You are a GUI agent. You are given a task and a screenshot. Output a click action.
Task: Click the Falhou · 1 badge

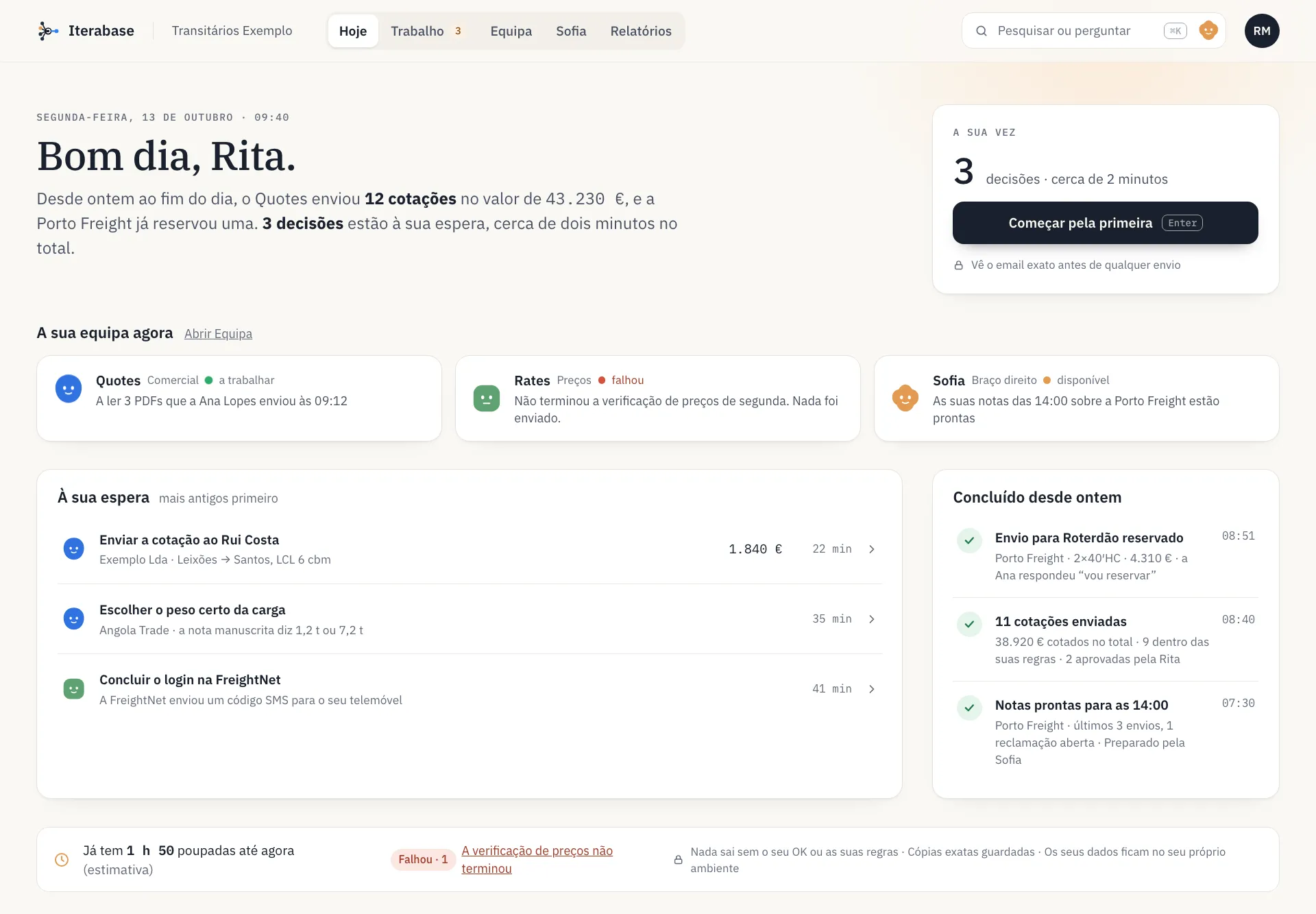point(423,859)
